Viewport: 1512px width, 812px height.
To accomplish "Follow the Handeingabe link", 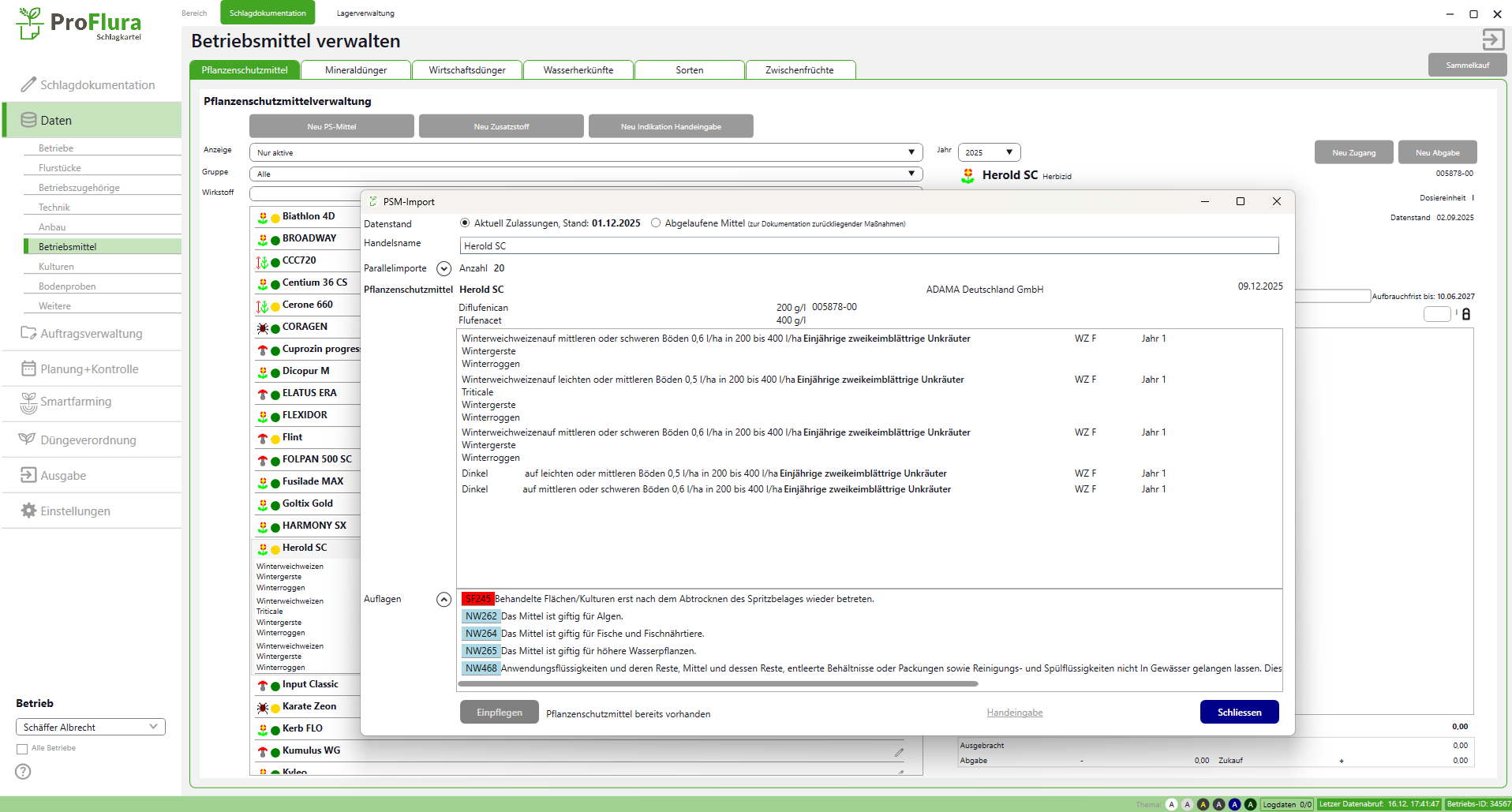I will click(x=1014, y=713).
